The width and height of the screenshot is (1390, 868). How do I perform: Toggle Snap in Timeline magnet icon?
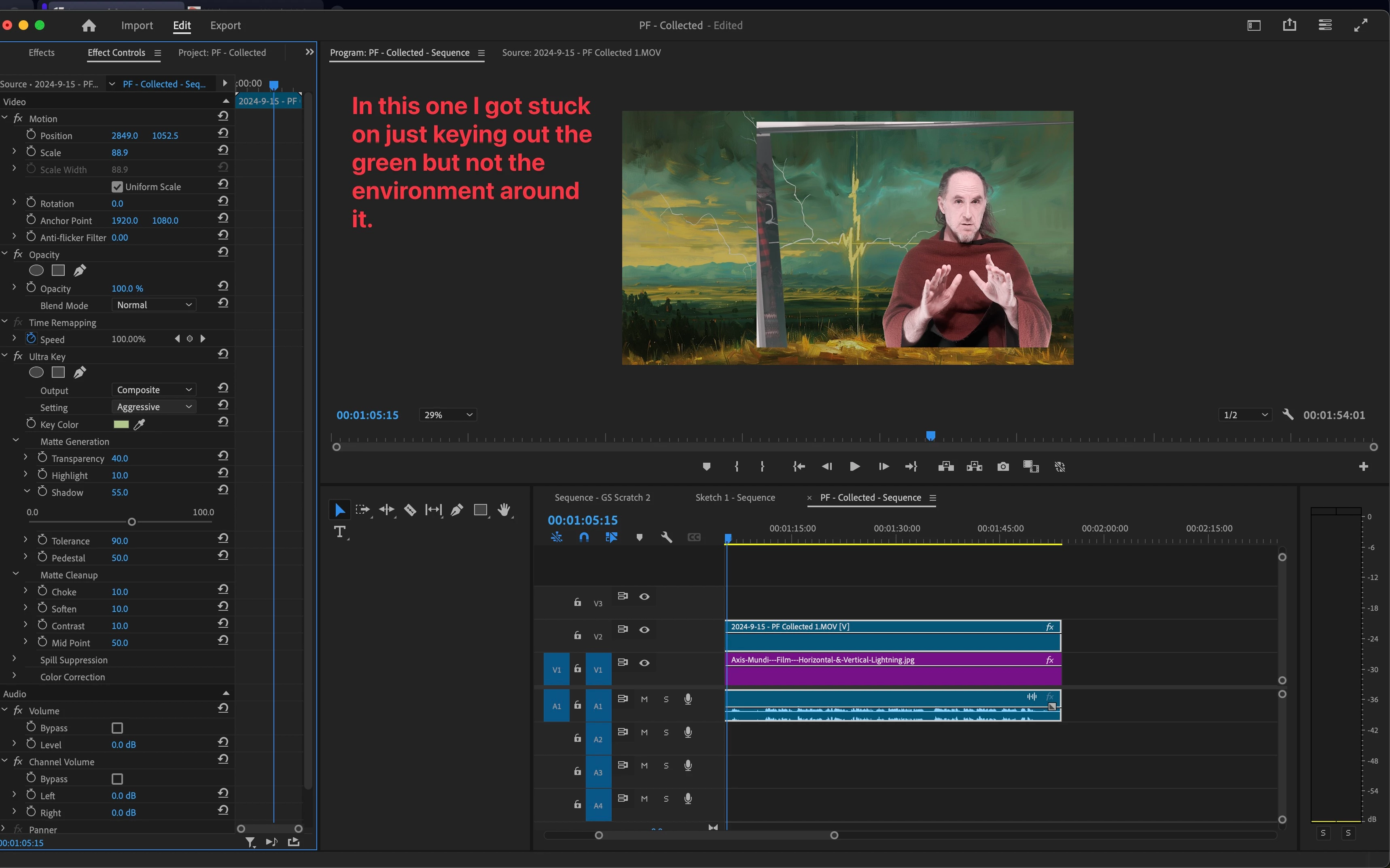pyautogui.click(x=584, y=537)
